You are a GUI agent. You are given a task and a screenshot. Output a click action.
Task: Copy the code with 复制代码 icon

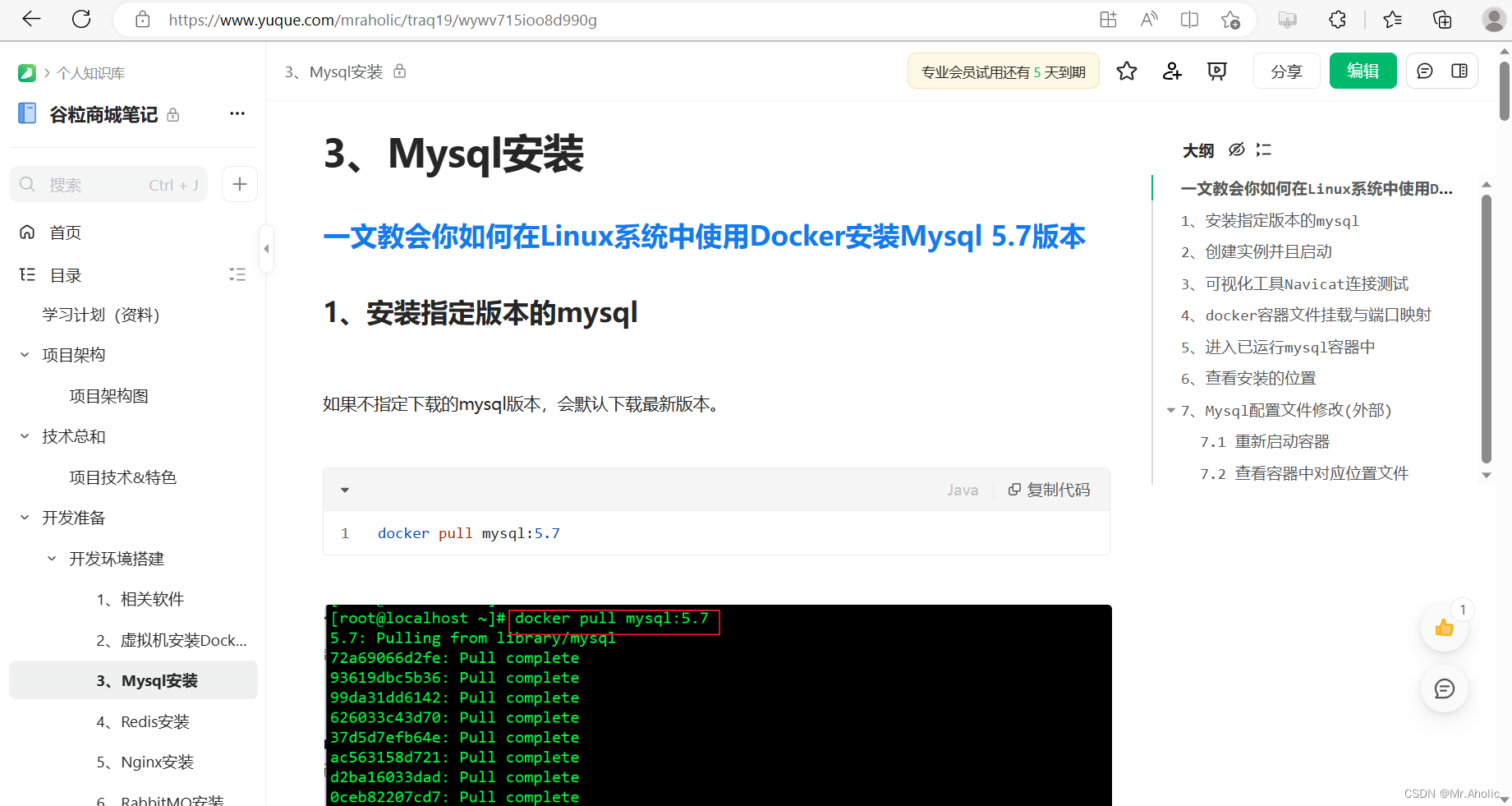pos(1014,489)
